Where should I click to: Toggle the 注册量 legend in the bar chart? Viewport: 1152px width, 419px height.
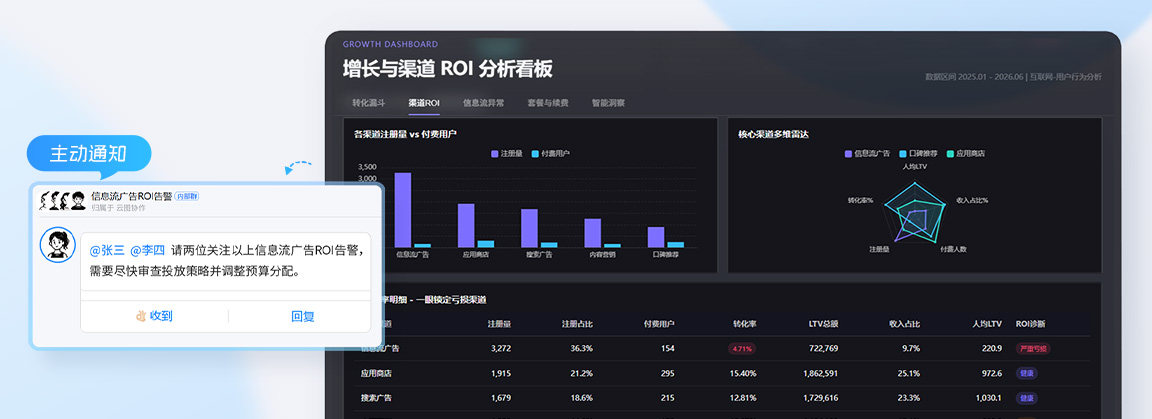click(x=505, y=154)
